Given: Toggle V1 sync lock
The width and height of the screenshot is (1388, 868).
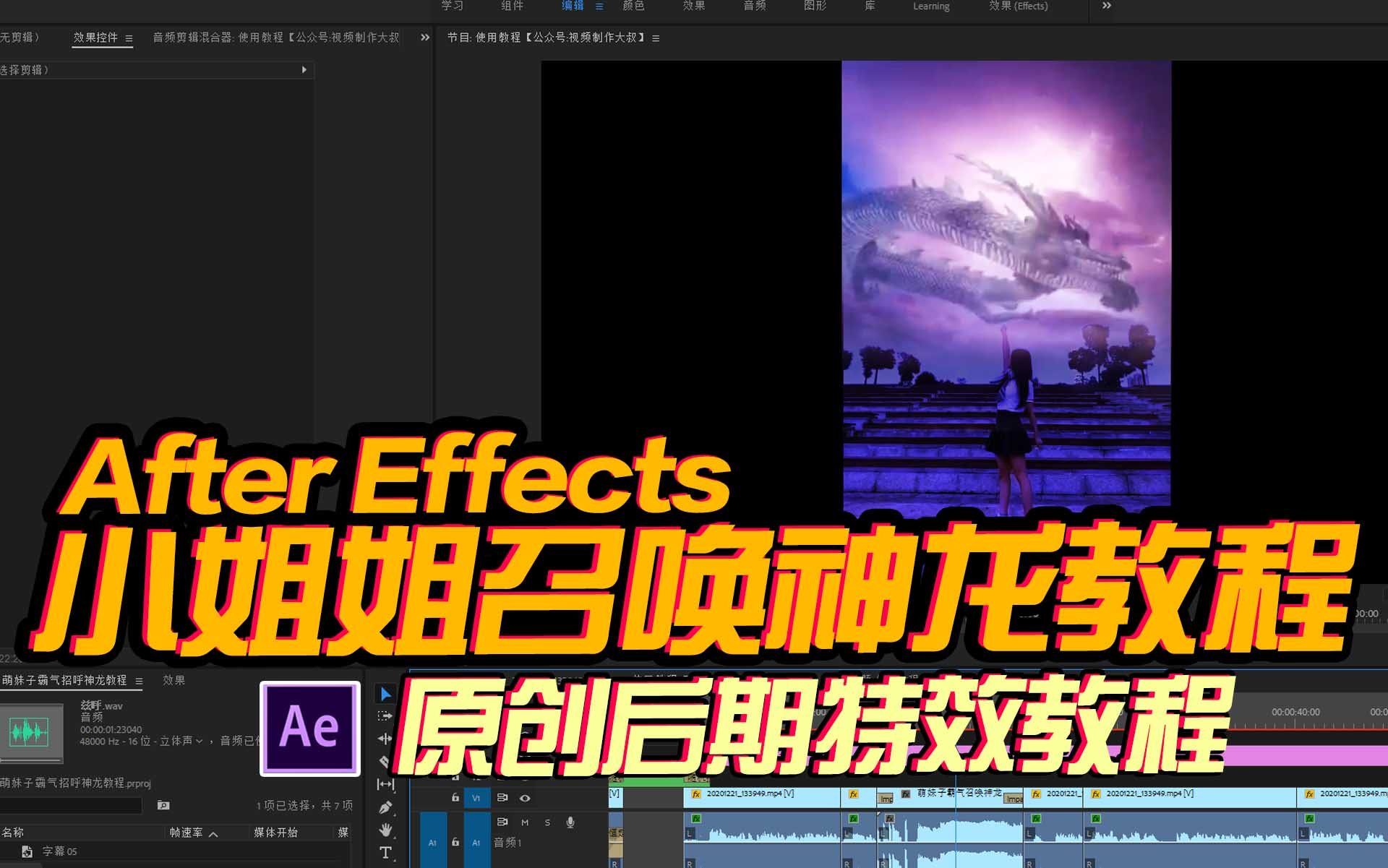Looking at the screenshot, I should click(502, 798).
